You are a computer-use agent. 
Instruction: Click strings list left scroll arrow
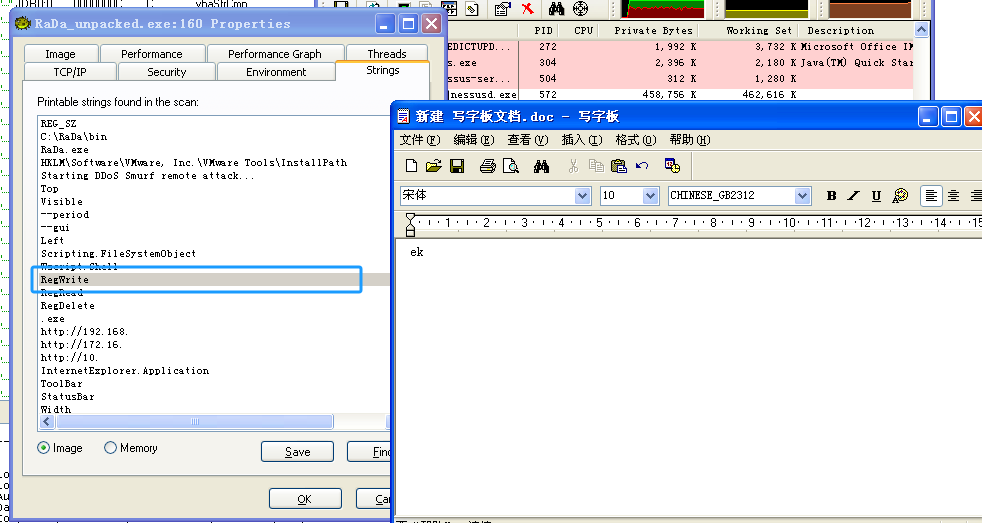47,422
